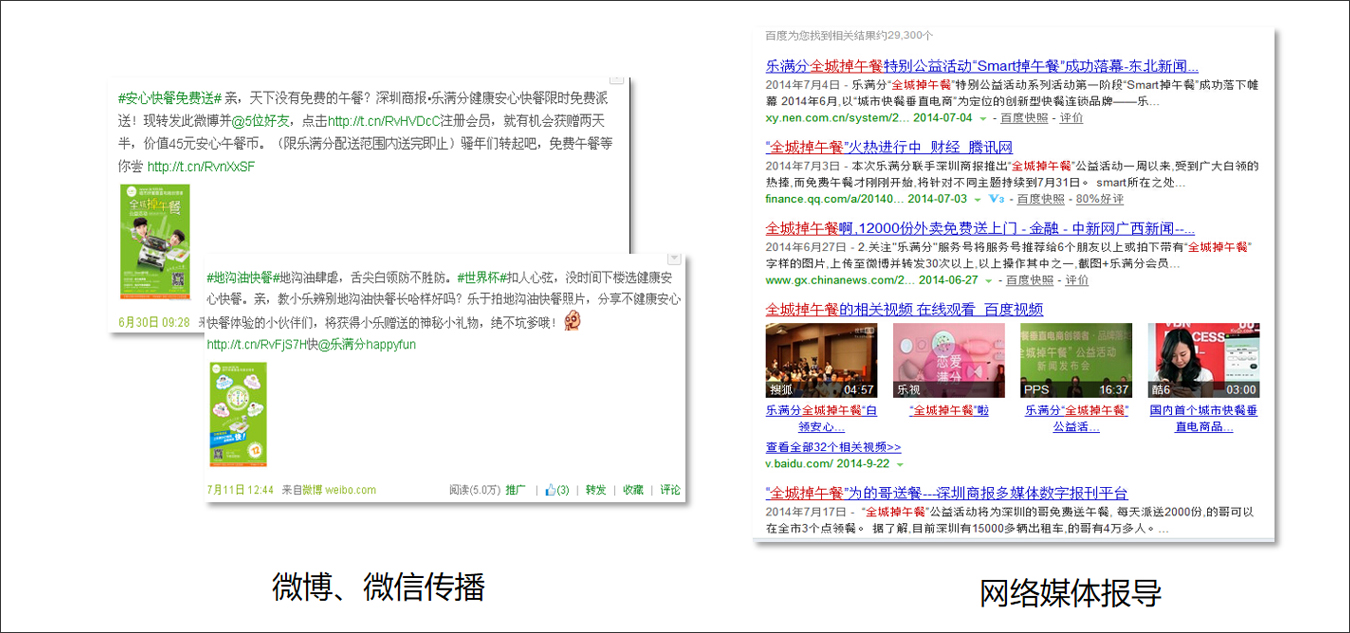Click 收藏 to favorite the Weibo post
The height and width of the screenshot is (633, 1350).
pyautogui.click(x=633, y=490)
